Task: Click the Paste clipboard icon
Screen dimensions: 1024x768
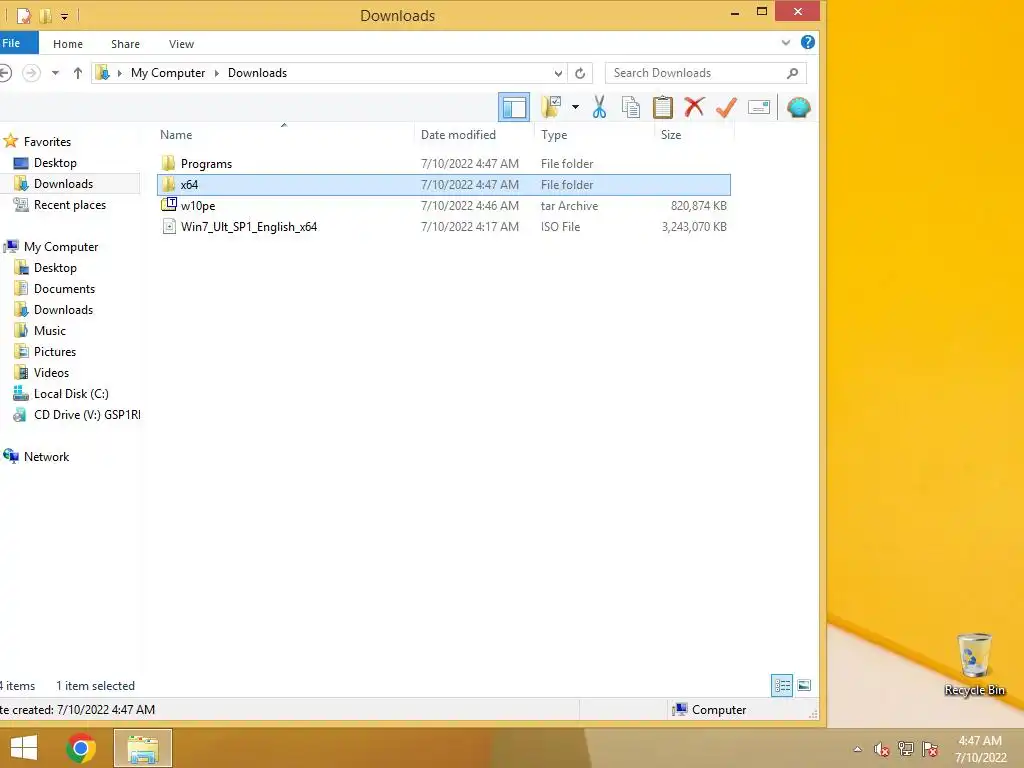Action: click(662, 107)
